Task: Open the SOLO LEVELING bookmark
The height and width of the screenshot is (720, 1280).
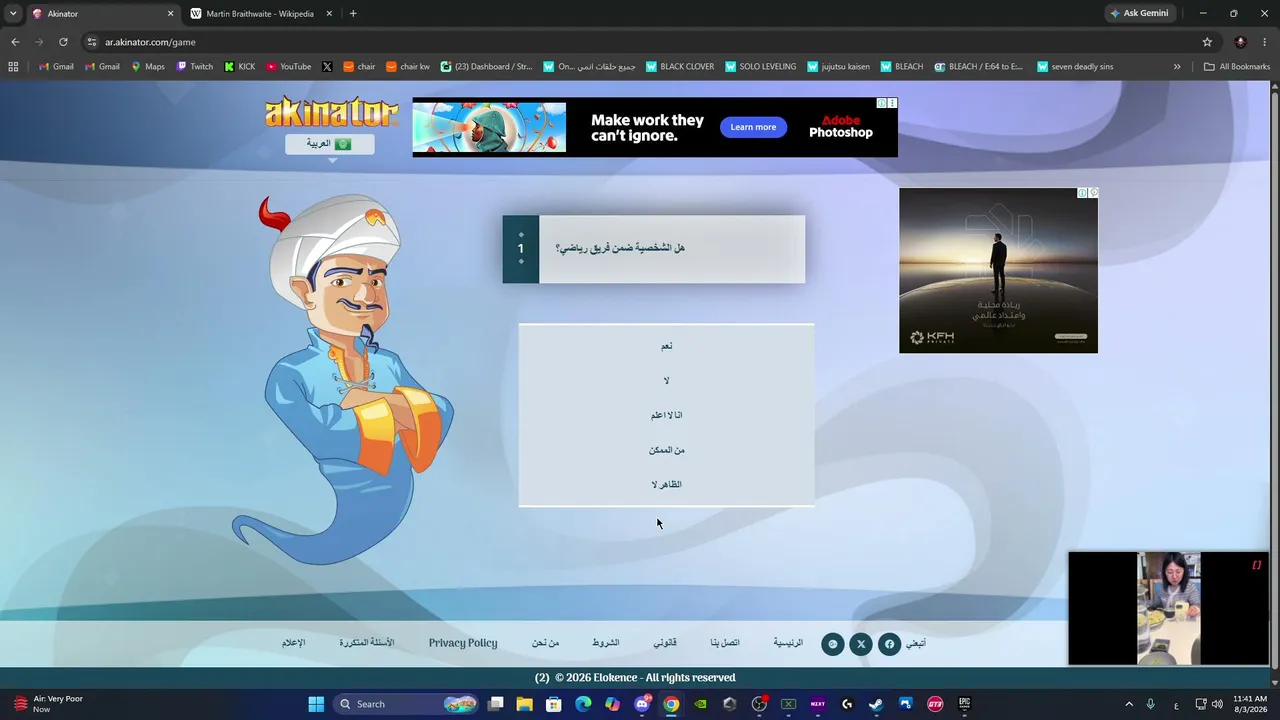Action: tap(760, 67)
